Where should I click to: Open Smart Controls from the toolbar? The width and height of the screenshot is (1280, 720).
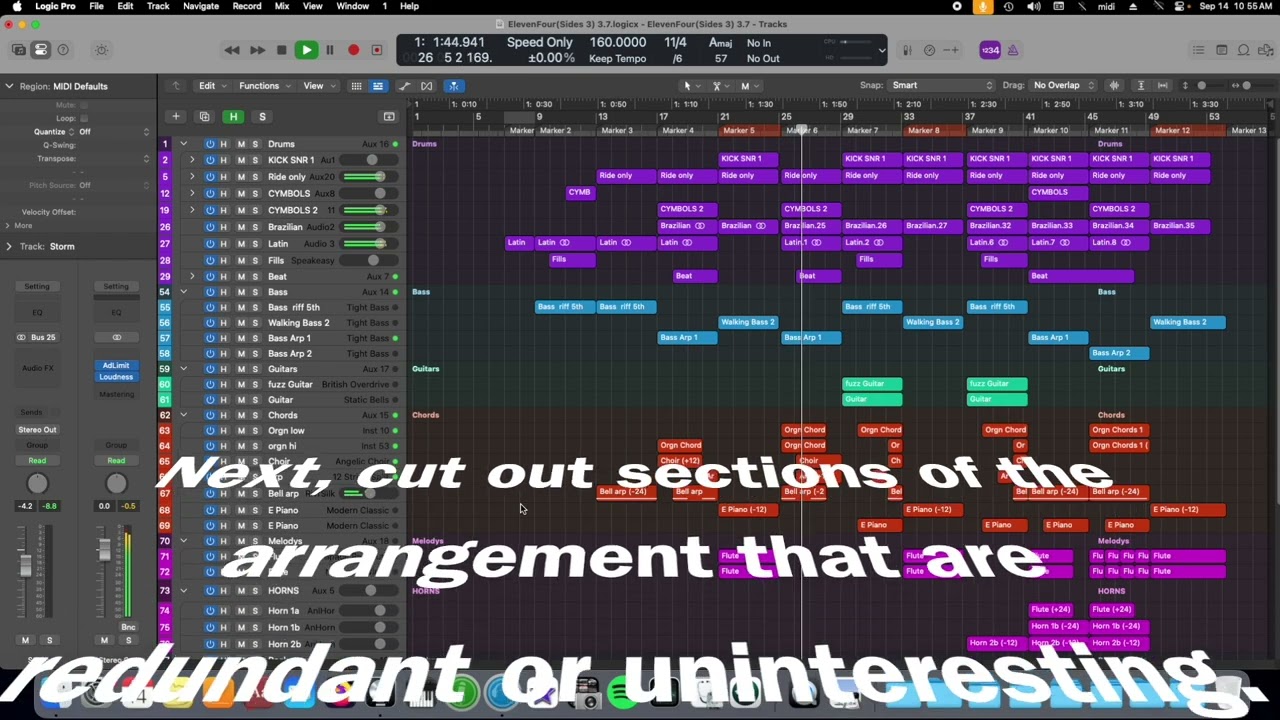[x=101, y=50]
